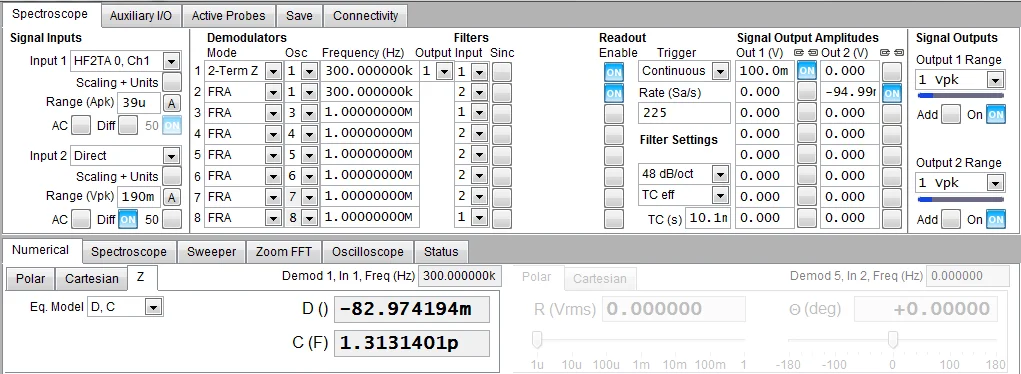The height and width of the screenshot is (374, 1021).
Task: Click the Input 1 Range (Apk) field 39u
Action: [x=139, y=103]
